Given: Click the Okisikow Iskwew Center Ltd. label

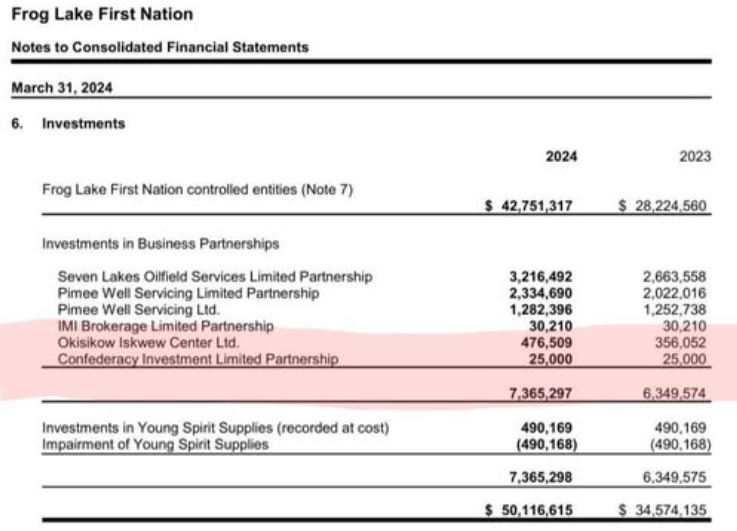Looking at the screenshot, I should 149,343.
